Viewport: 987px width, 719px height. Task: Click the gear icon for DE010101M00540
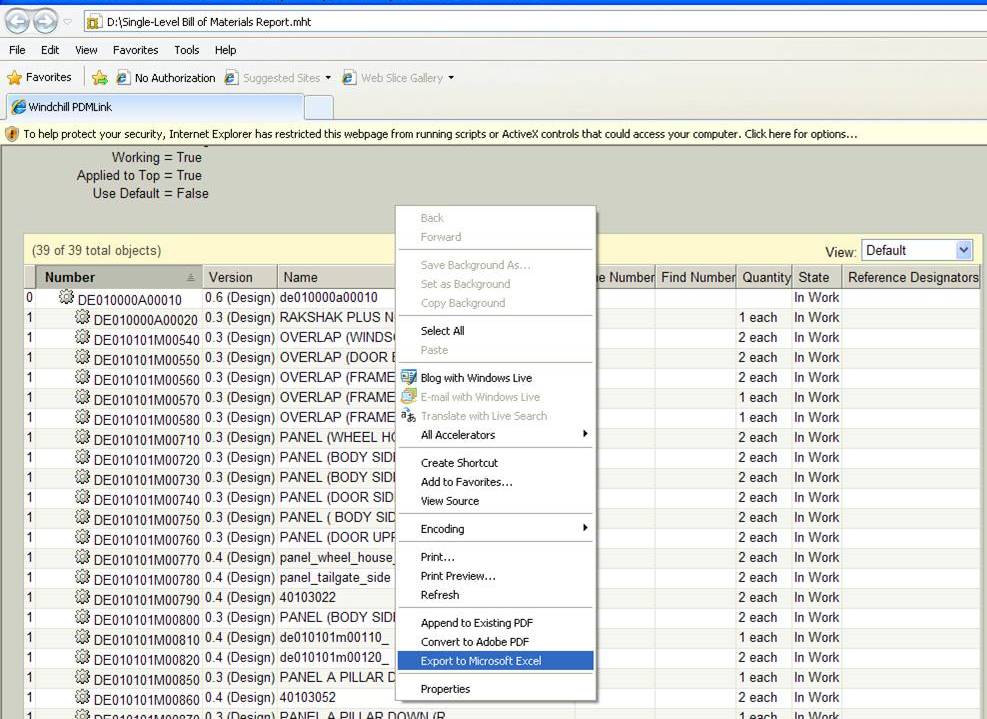click(82, 337)
